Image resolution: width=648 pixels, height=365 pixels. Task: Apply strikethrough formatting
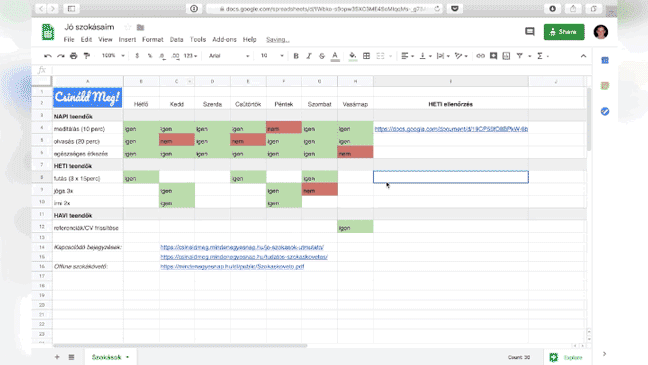tap(322, 56)
